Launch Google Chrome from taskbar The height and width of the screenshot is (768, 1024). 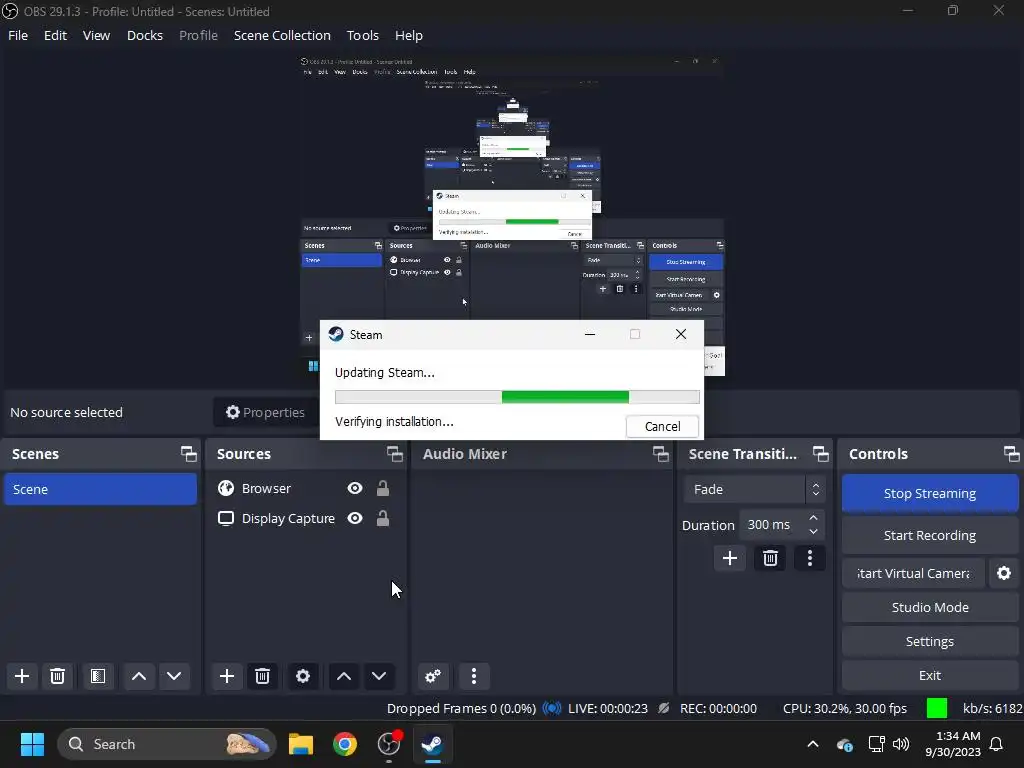click(x=345, y=744)
